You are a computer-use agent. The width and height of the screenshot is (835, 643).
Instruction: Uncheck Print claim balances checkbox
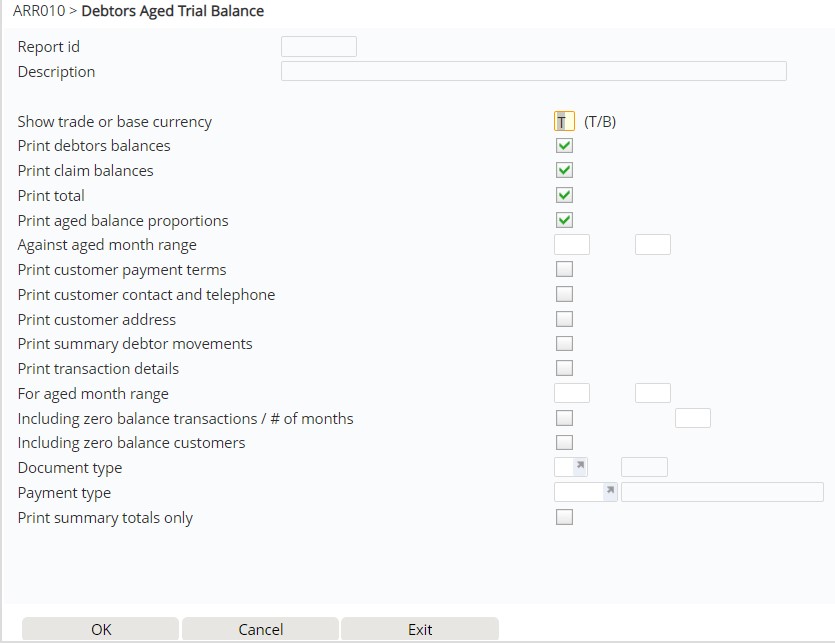point(564,171)
